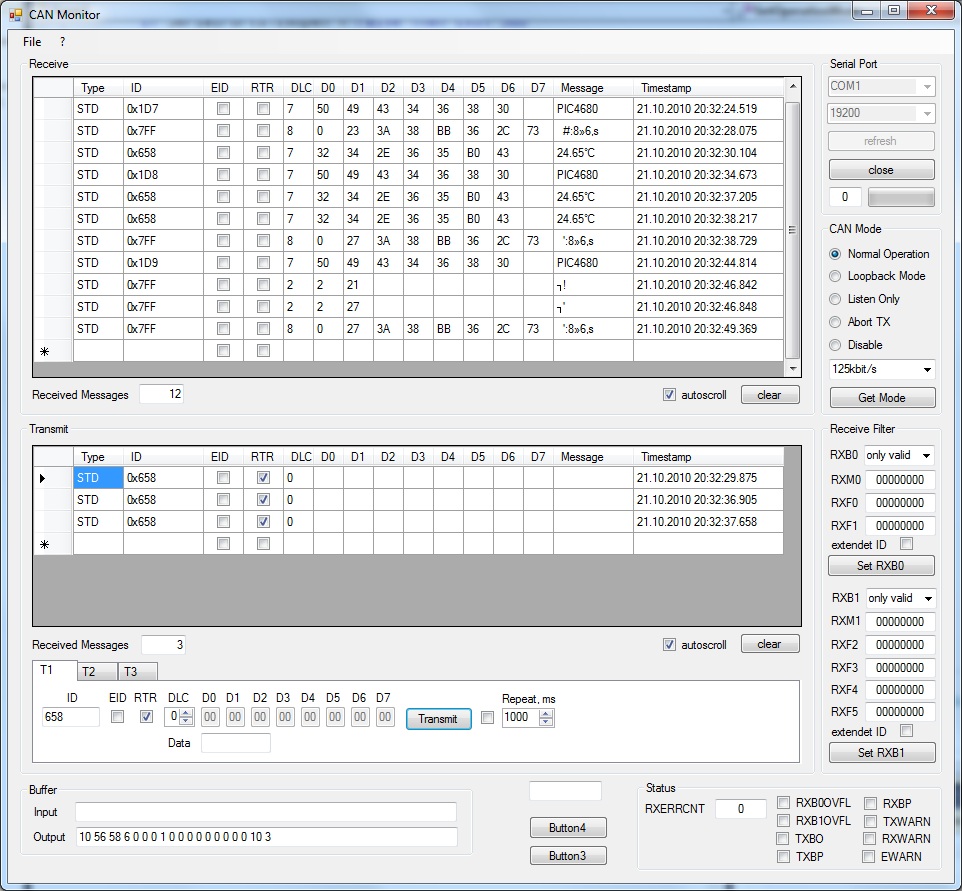Click the Buffer Output field
Viewport: 962px width, 891px height.
pos(266,837)
